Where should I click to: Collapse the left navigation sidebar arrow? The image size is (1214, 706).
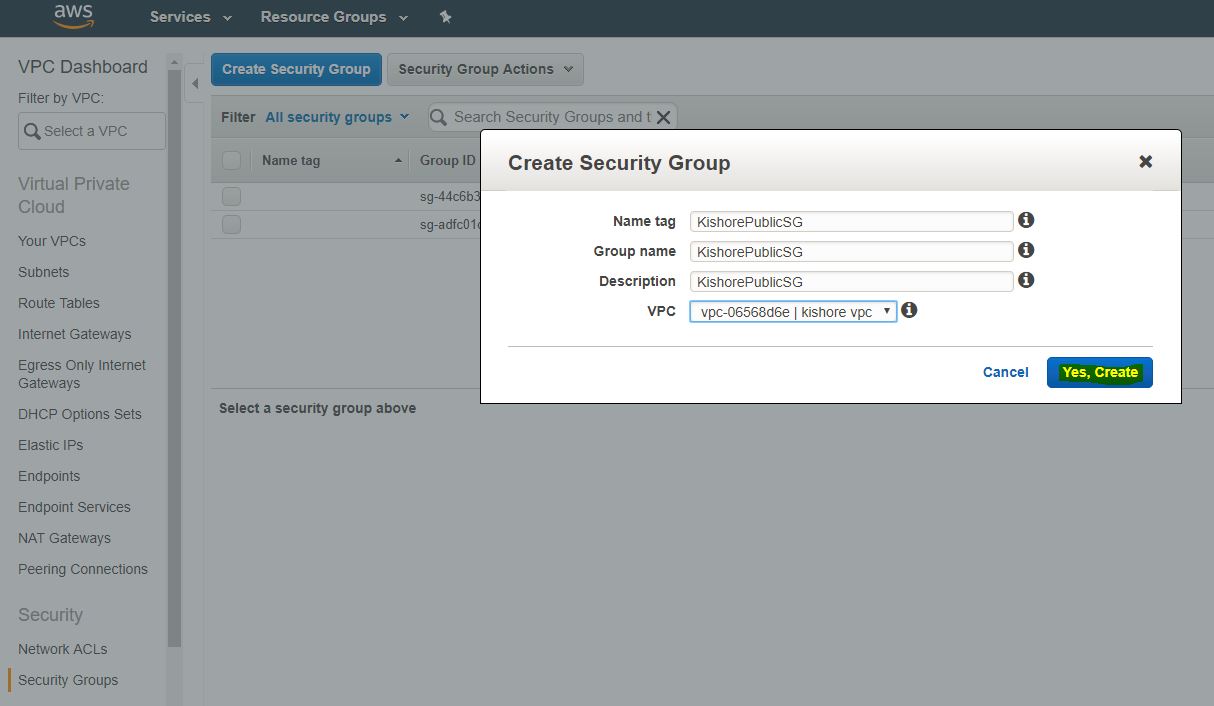(x=196, y=84)
